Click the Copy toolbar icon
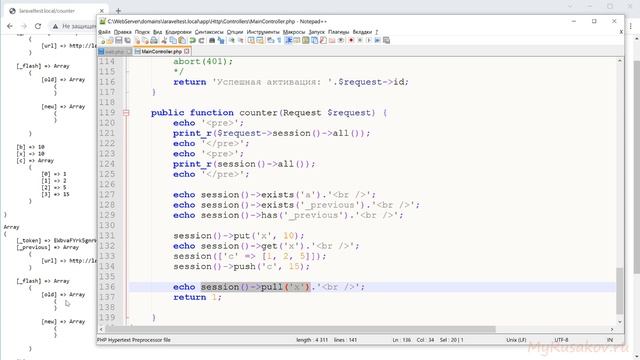Screen dimensions: 640x360 pos(173,40)
